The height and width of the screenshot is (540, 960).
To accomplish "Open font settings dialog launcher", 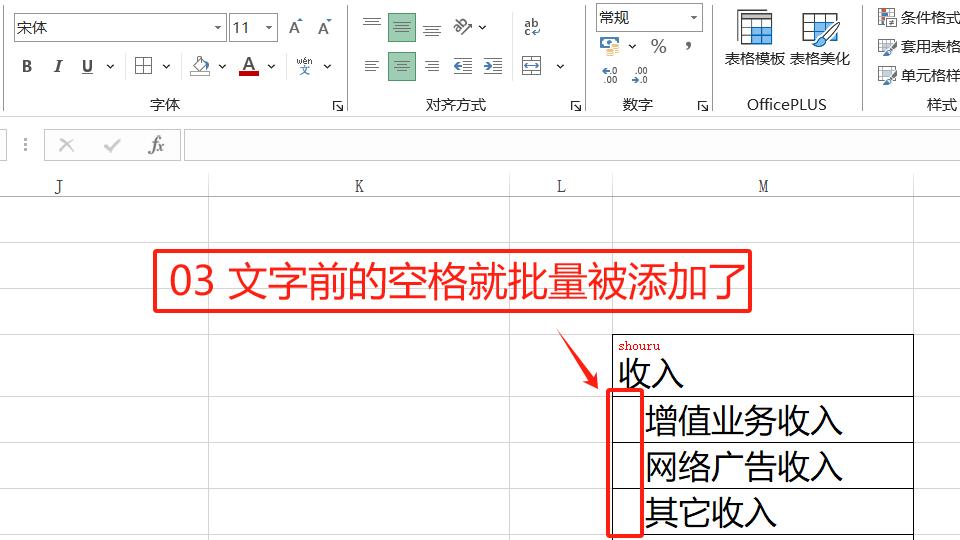I will [x=337, y=106].
